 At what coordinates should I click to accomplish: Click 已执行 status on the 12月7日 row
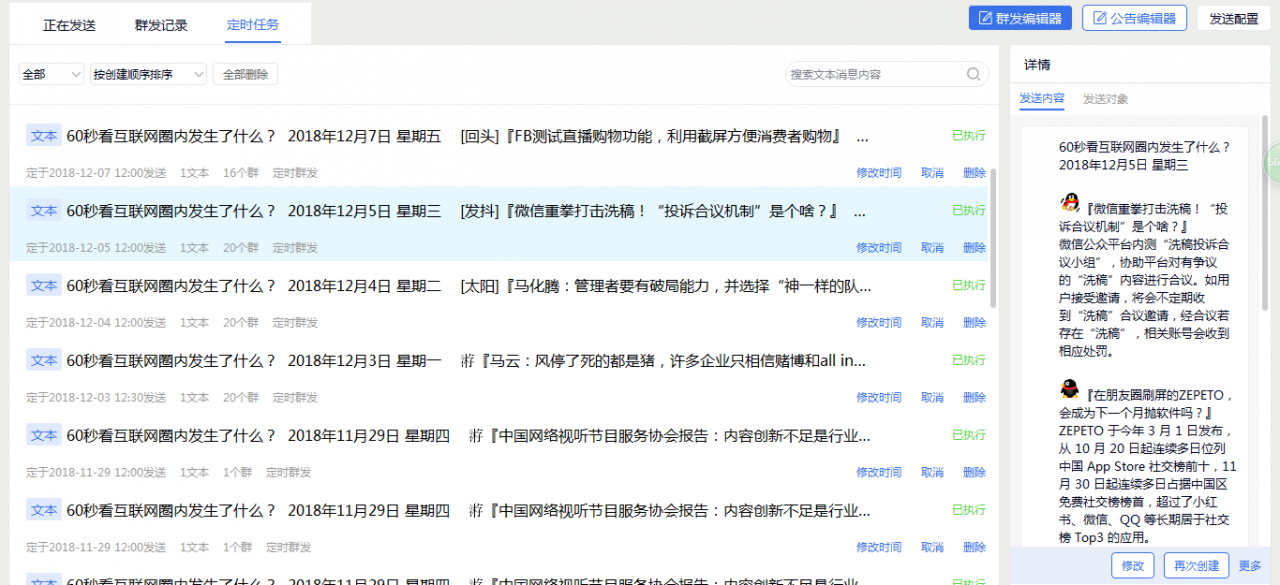pos(969,136)
